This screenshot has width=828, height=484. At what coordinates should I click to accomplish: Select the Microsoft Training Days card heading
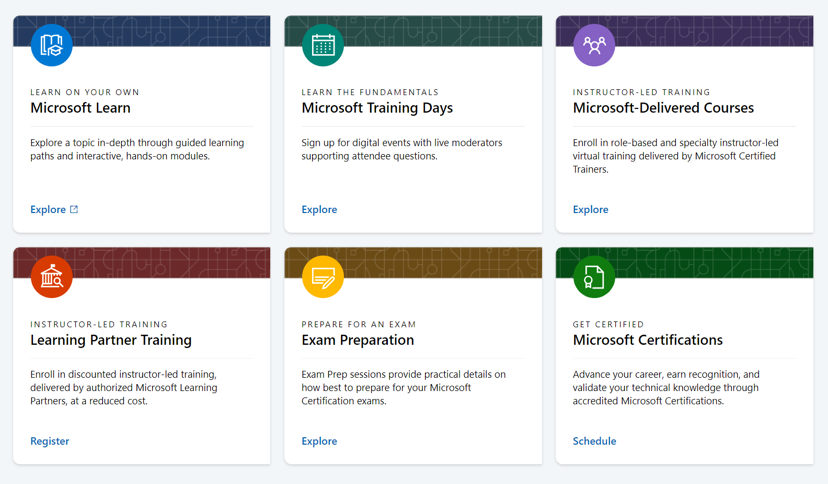click(x=377, y=108)
